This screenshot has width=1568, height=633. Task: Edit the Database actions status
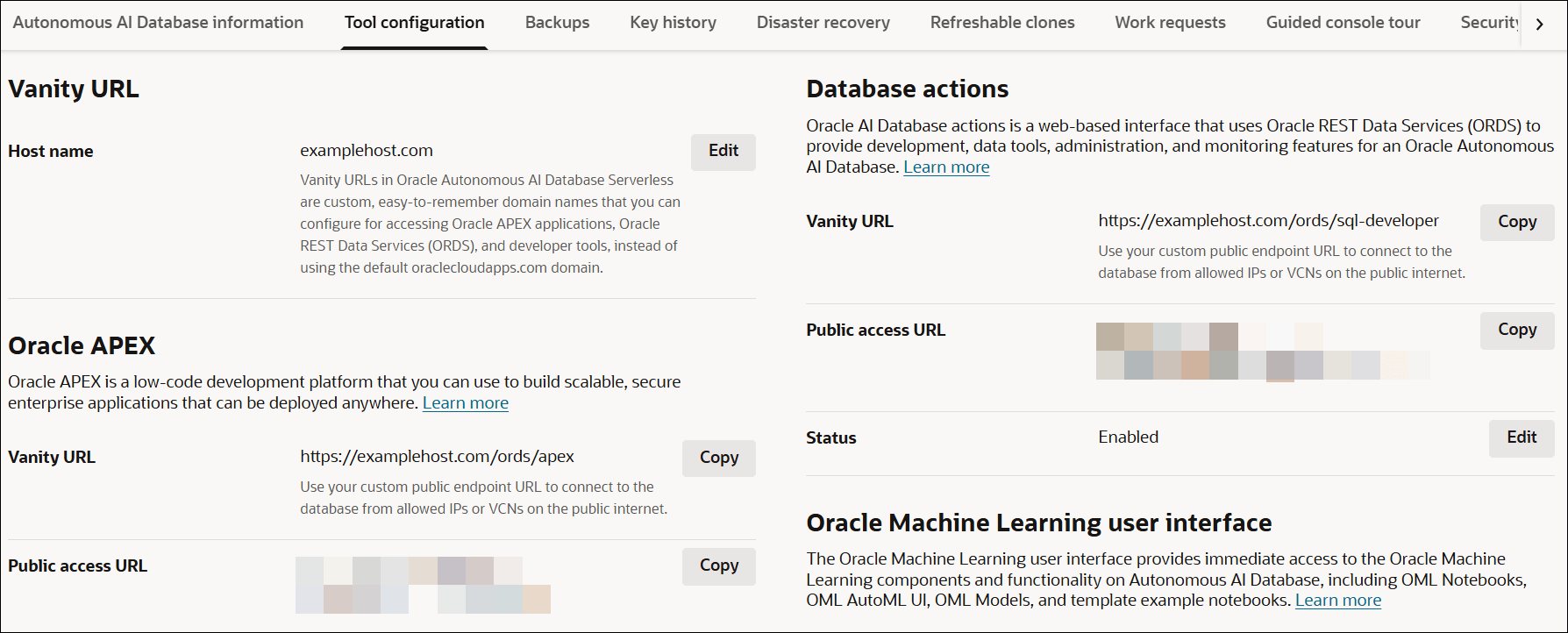pyautogui.click(x=1521, y=437)
